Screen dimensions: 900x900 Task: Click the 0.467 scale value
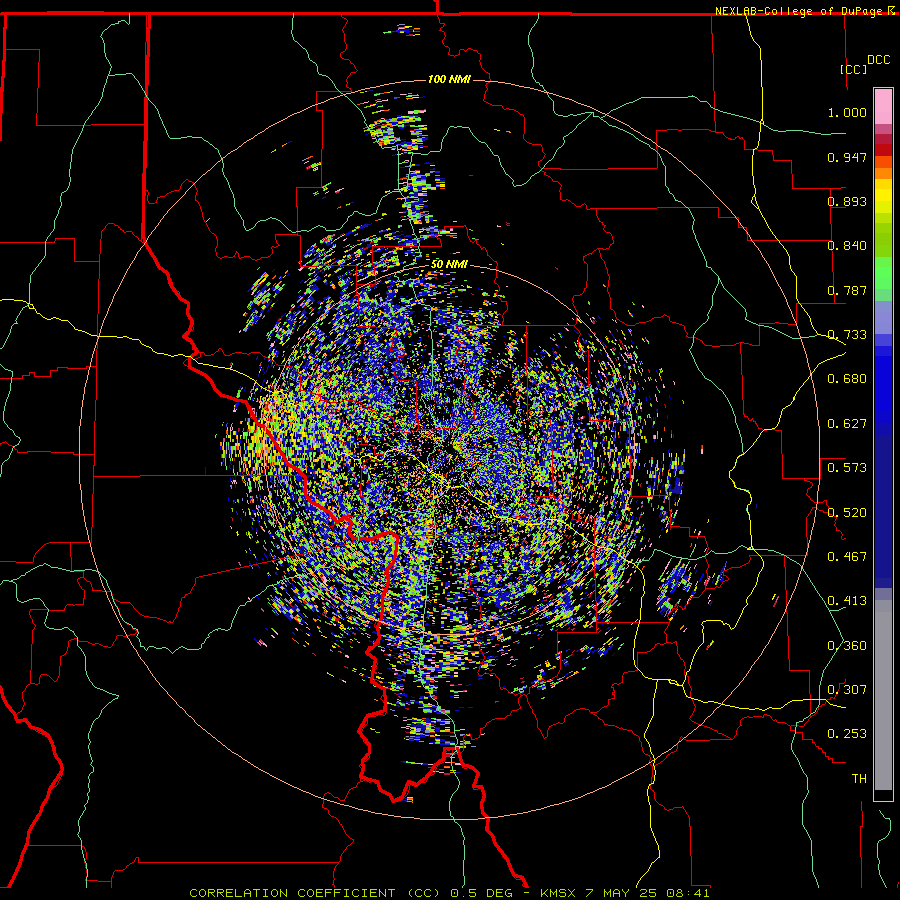pos(847,557)
